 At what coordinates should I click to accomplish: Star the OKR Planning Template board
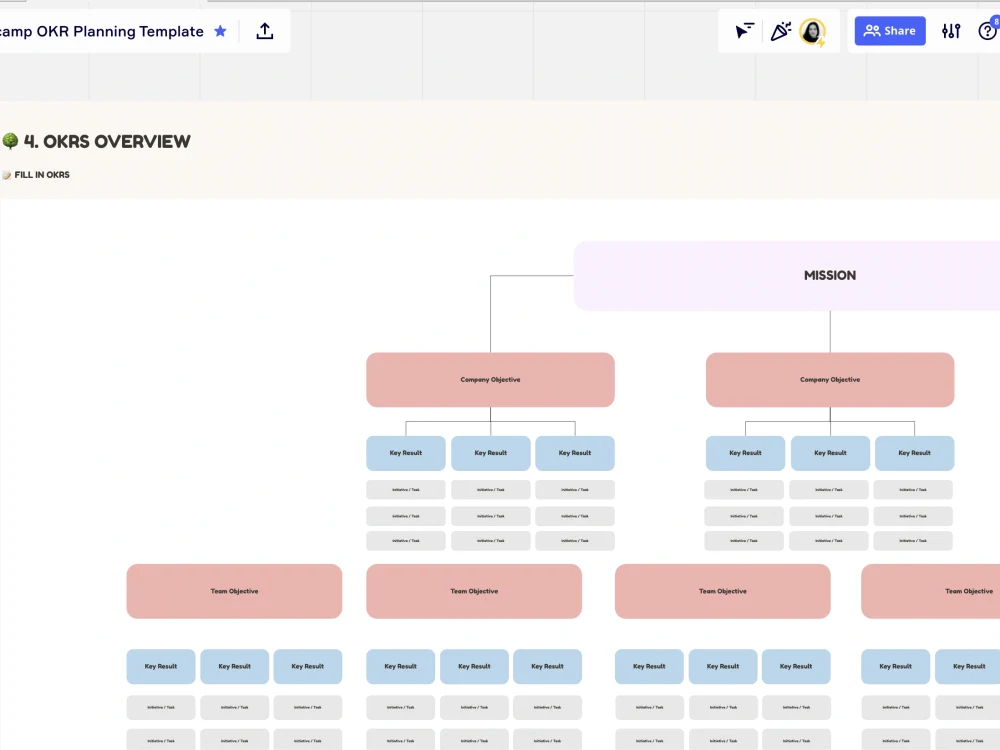pos(220,31)
